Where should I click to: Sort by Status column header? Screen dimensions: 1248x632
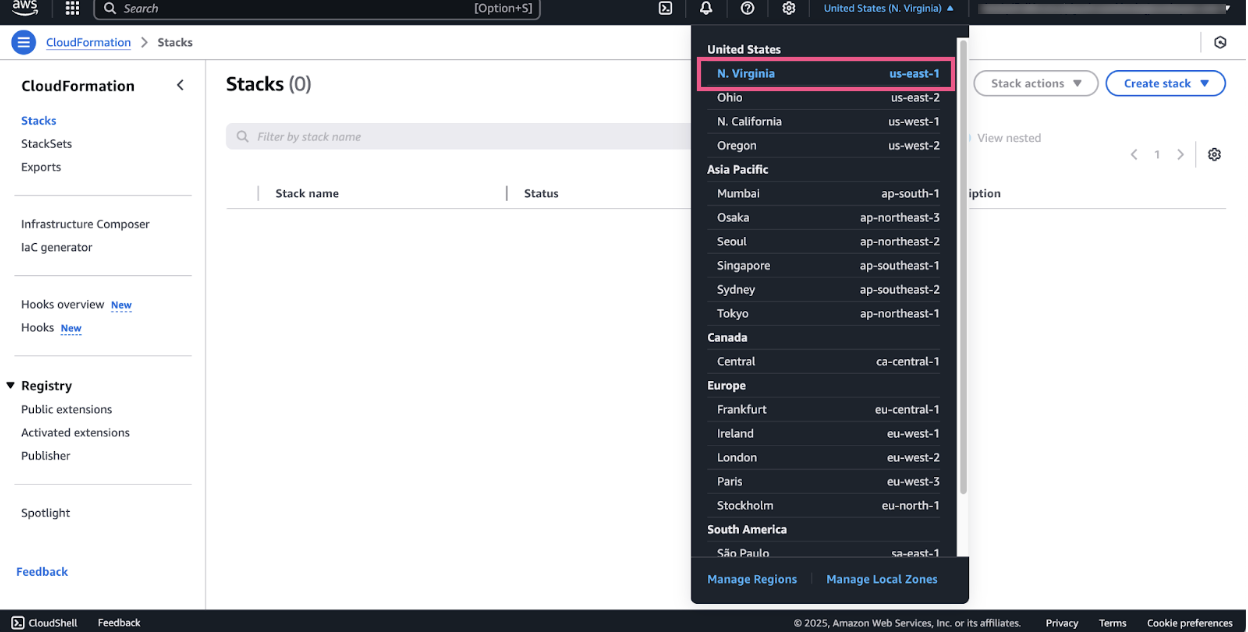click(541, 193)
